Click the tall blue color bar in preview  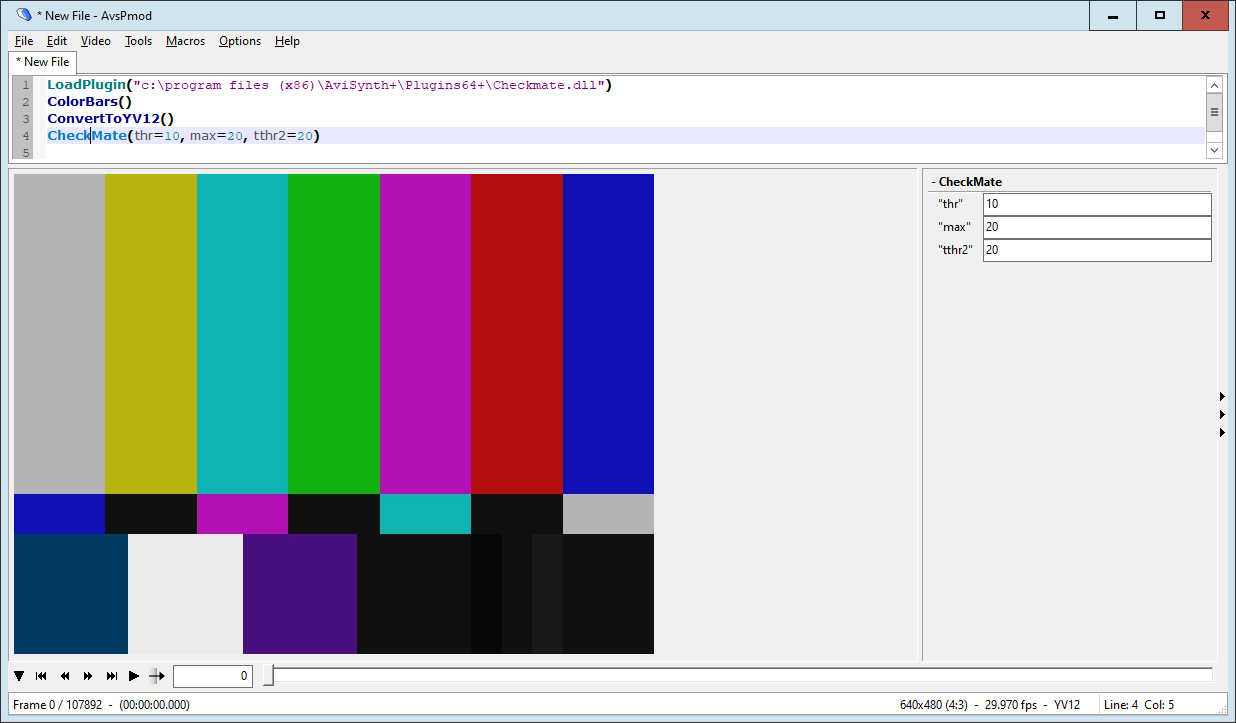click(x=608, y=334)
